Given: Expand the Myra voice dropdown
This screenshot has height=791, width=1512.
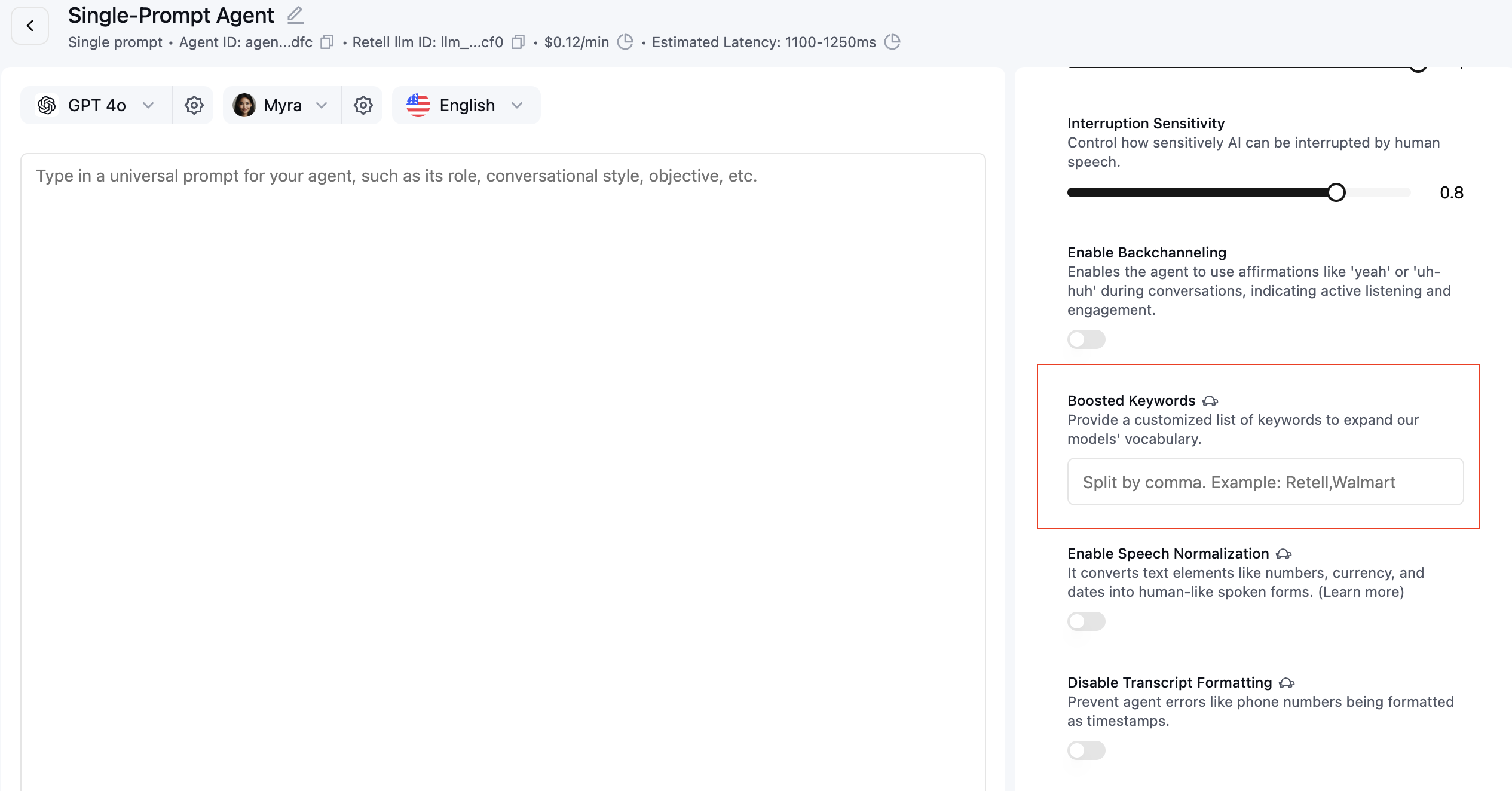Looking at the screenshot, I should 282,105.
